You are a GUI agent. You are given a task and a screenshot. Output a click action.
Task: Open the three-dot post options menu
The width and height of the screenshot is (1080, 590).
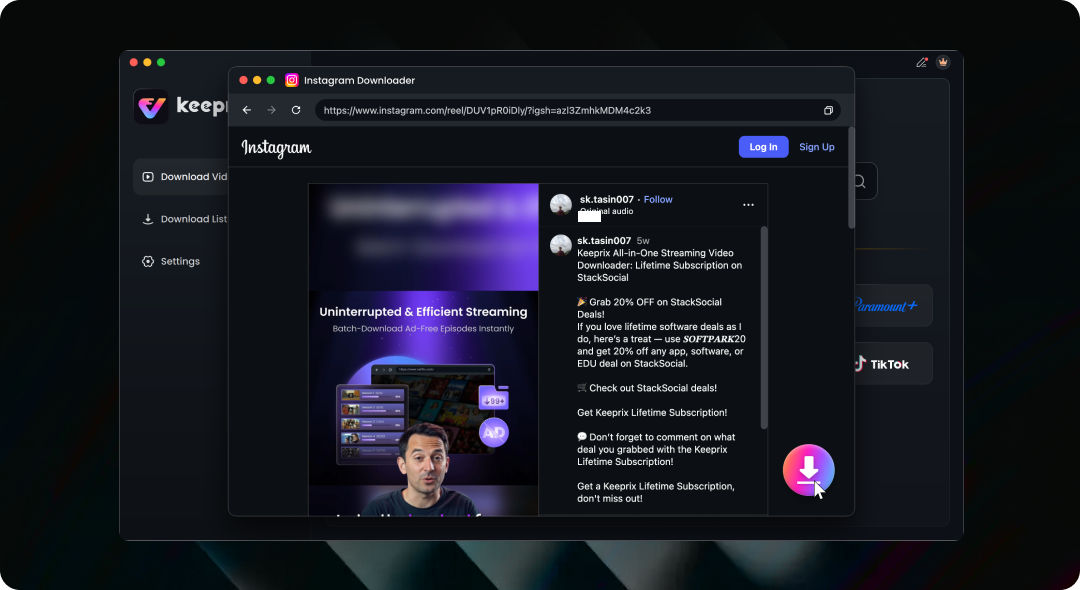748,204
